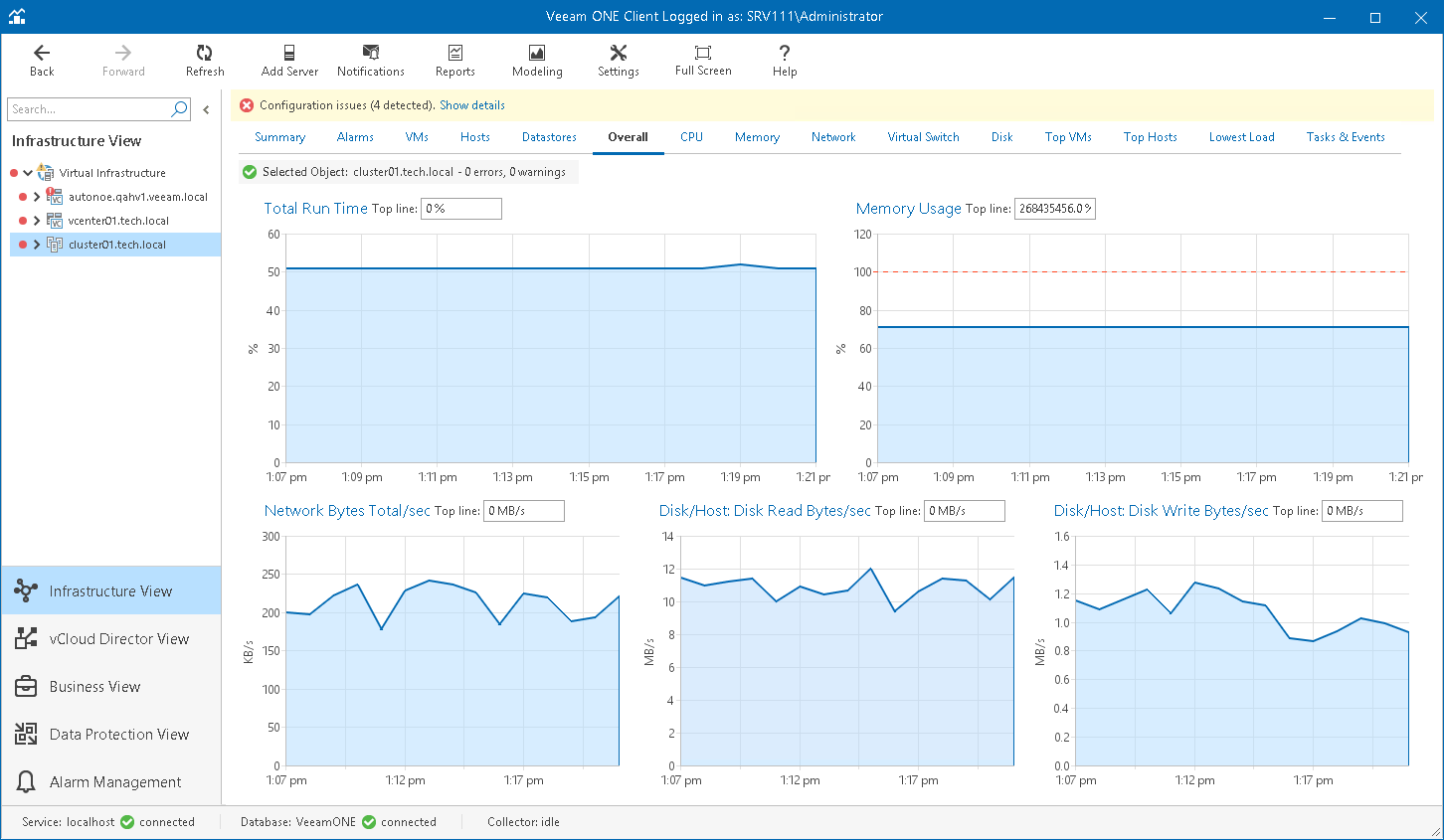
Task: Click the vCloud Director View icon
Action: (x=26, y=638)
